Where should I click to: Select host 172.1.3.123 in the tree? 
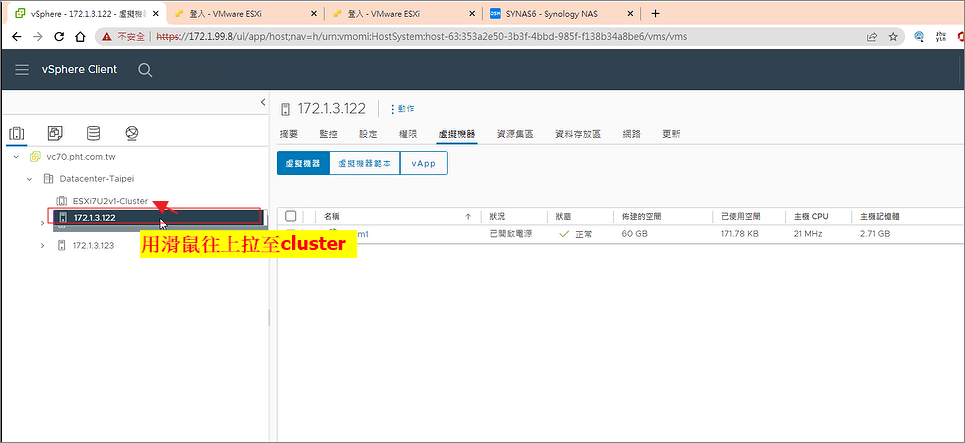tap(93, 245)
